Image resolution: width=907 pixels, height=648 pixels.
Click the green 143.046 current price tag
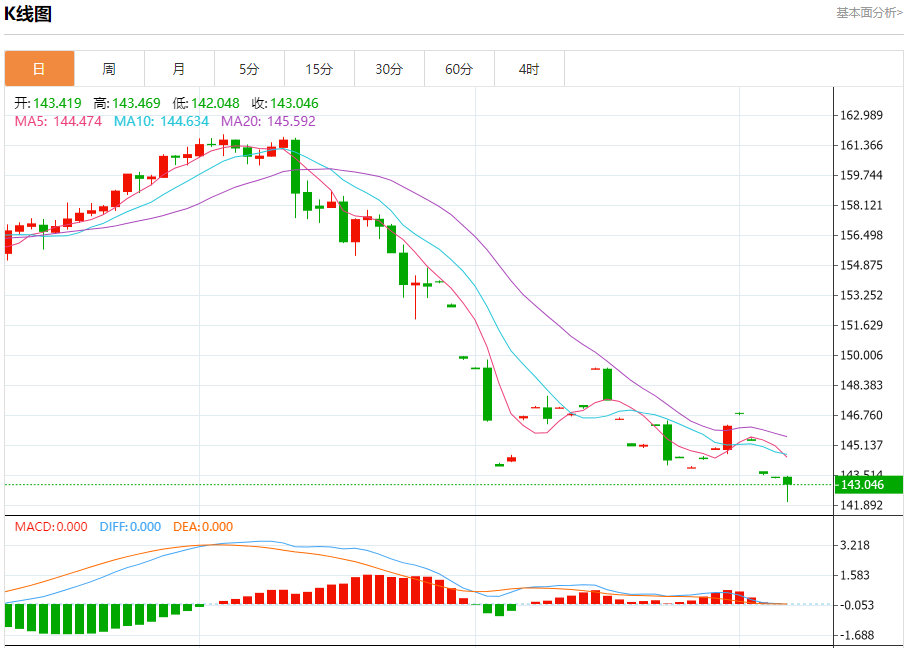[868, 485]
